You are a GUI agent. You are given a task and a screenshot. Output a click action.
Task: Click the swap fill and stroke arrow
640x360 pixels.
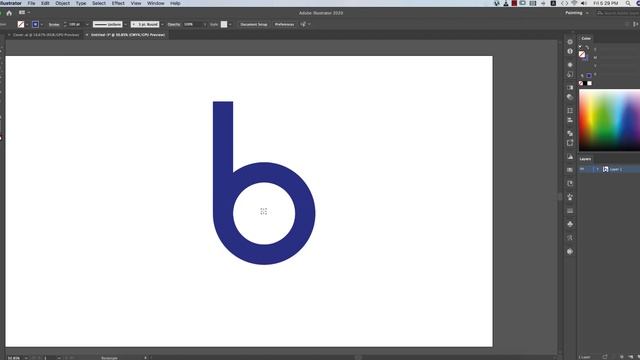587,47
